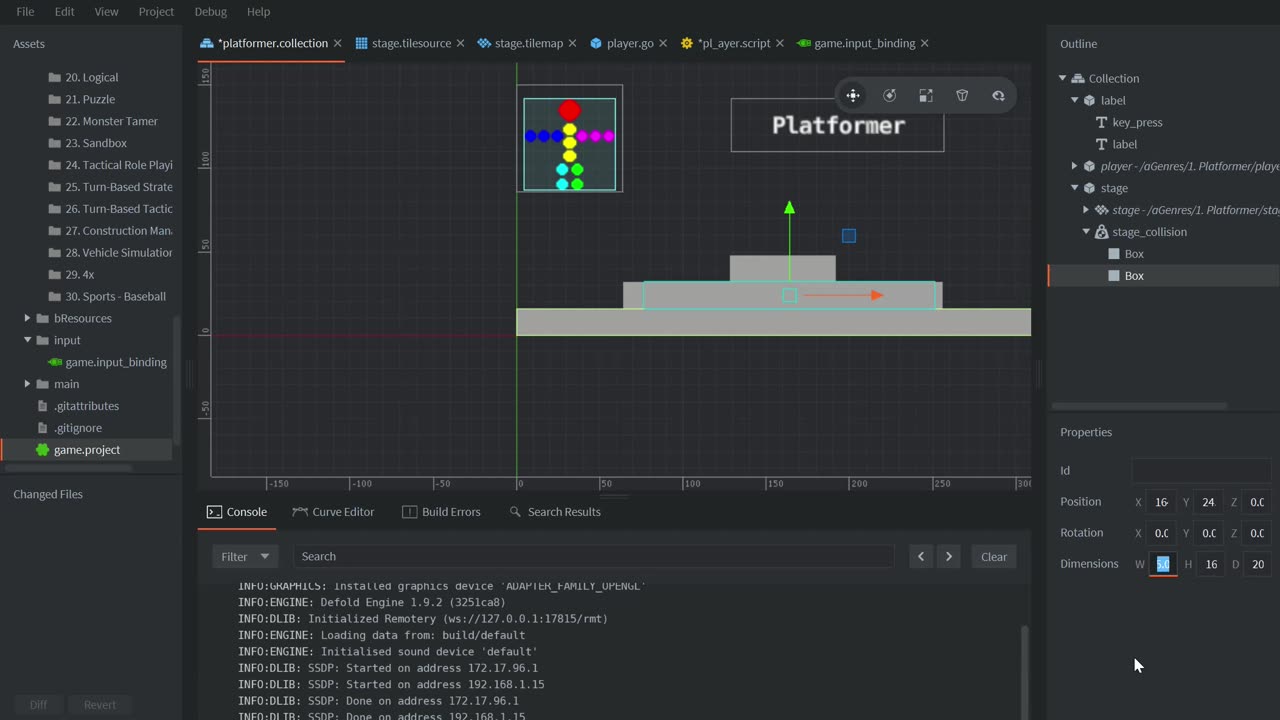
Task: Click the Search Results magnifier icon
Action: [515, 512]
